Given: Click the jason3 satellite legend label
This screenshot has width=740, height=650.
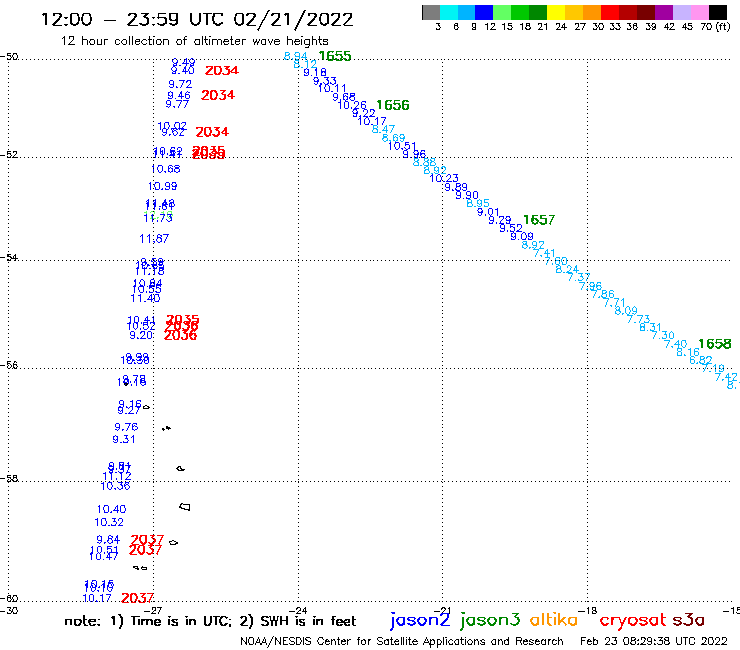Looking at the screenshot, I should point(490,620).
